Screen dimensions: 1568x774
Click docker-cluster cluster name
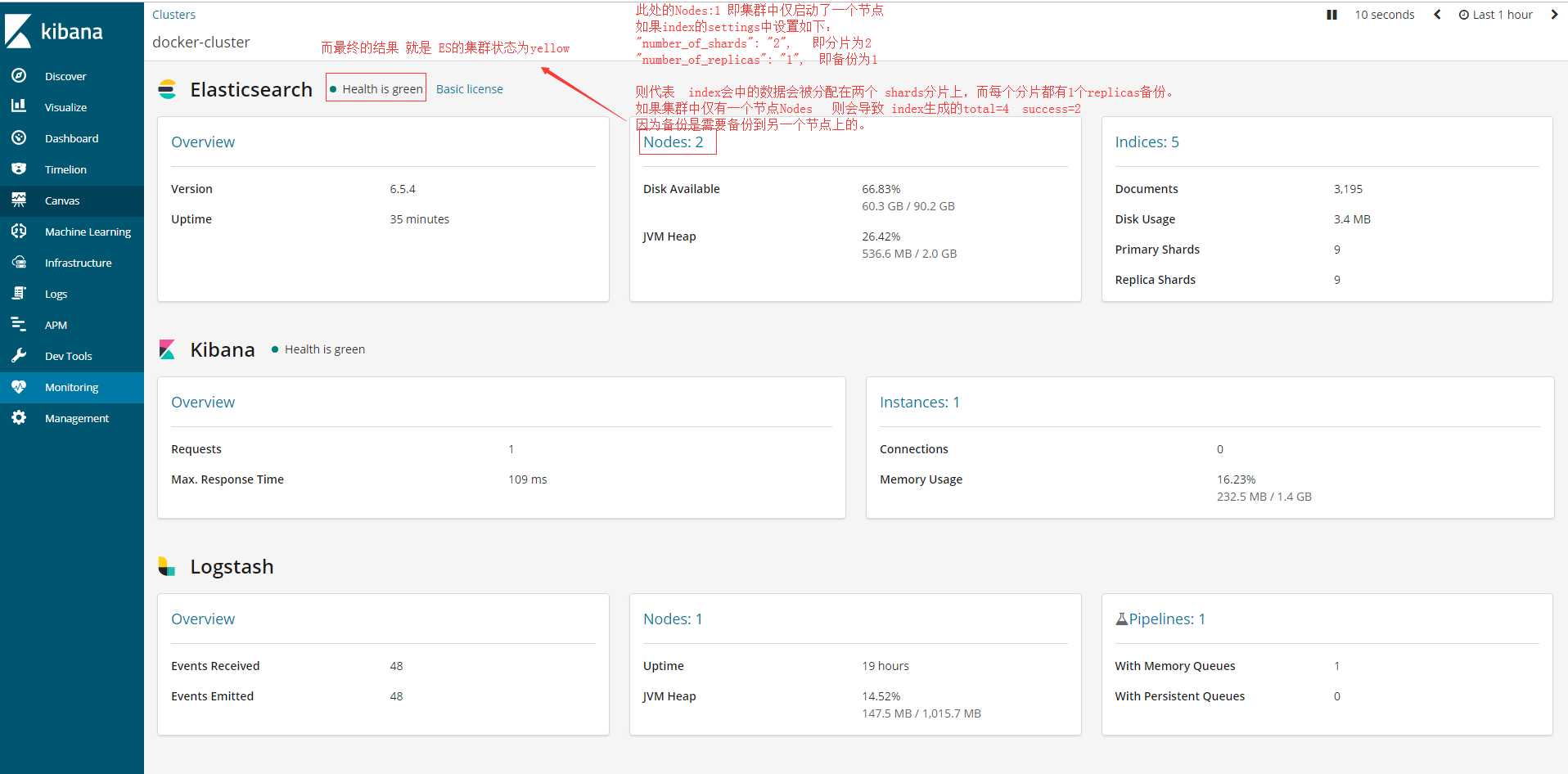tap(201, 43)
